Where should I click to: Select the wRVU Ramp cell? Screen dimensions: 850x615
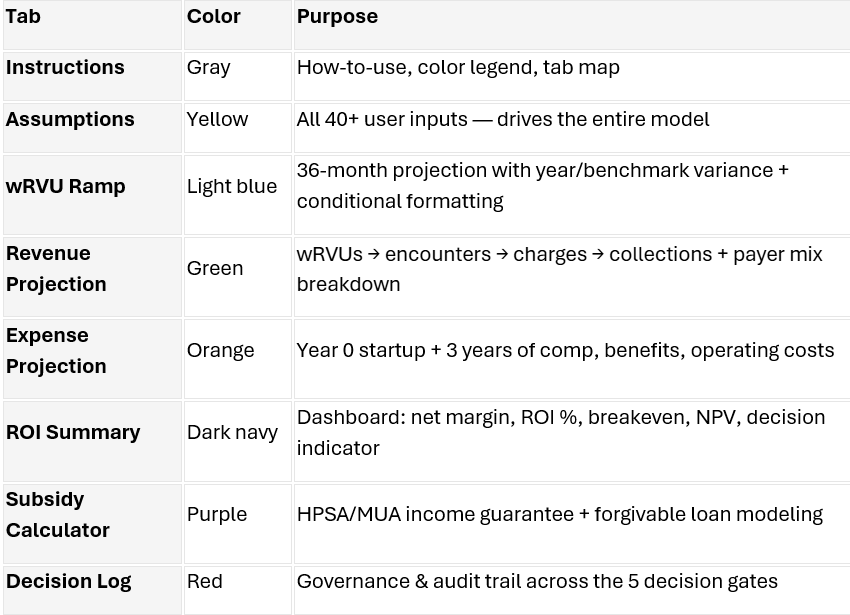[92, 195]
